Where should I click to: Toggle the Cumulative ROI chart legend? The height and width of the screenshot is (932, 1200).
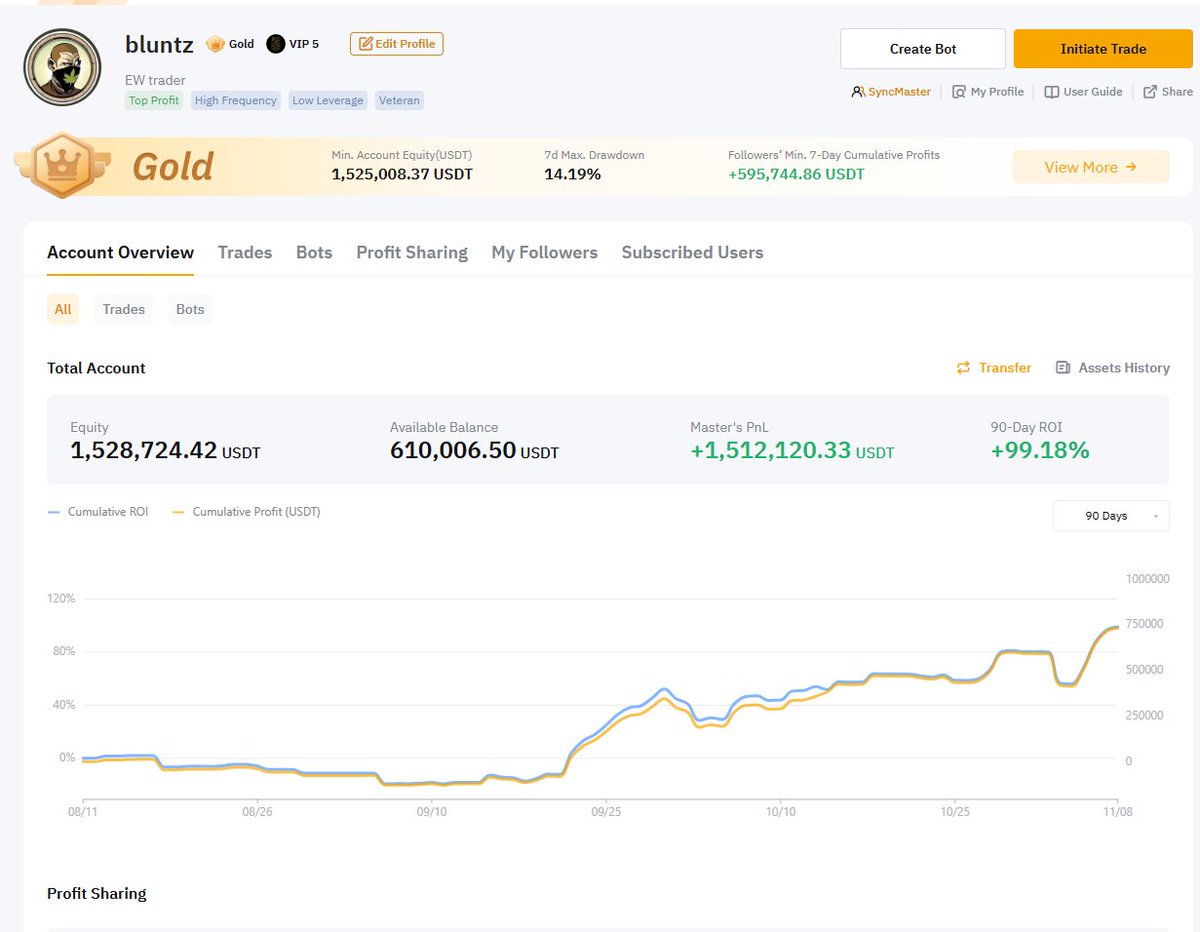97,511
